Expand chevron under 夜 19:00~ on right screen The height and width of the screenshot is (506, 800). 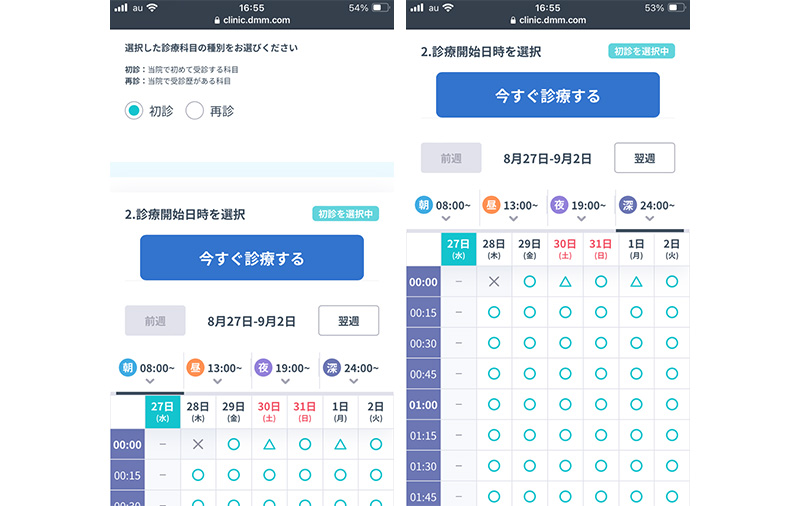click(581, 218)
